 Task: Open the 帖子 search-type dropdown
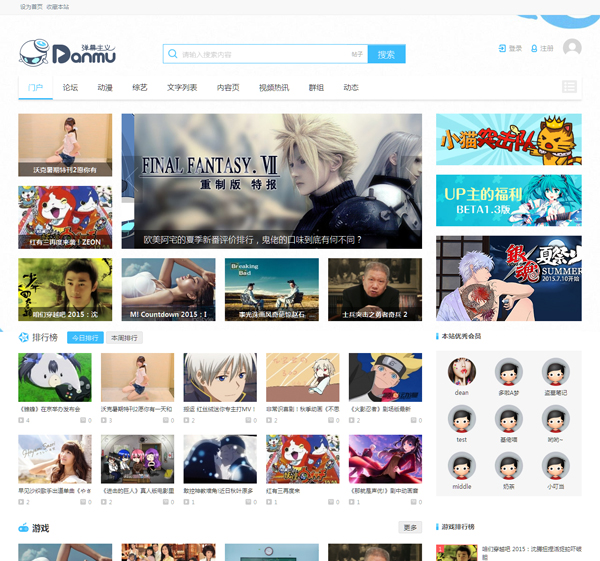pyautogui.click(x=357, y=54)
